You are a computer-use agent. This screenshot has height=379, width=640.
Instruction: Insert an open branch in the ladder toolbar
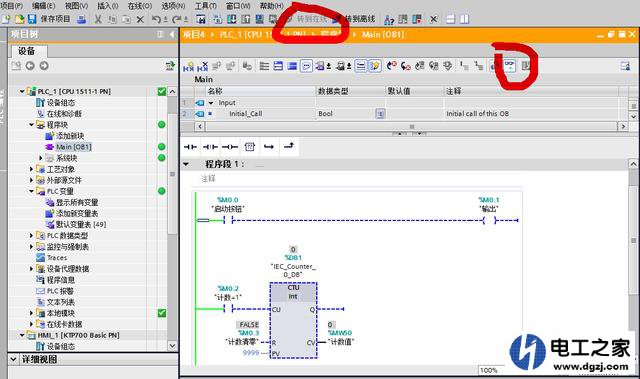[x=269, y=147]
